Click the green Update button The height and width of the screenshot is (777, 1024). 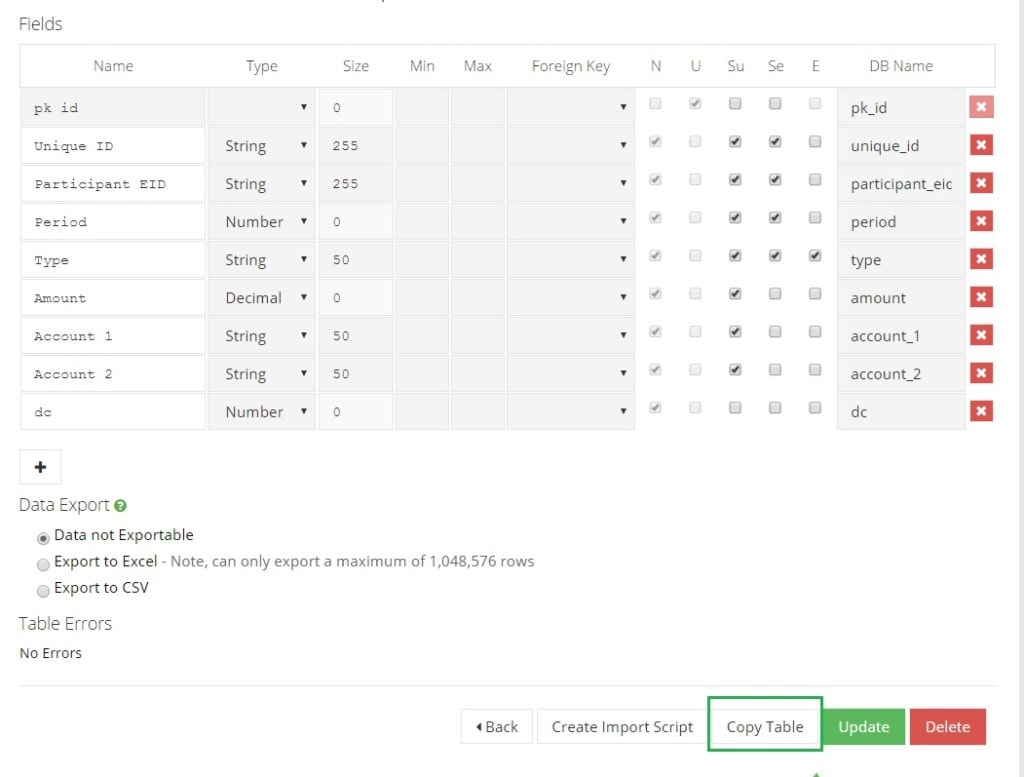[x=863, y=727]
